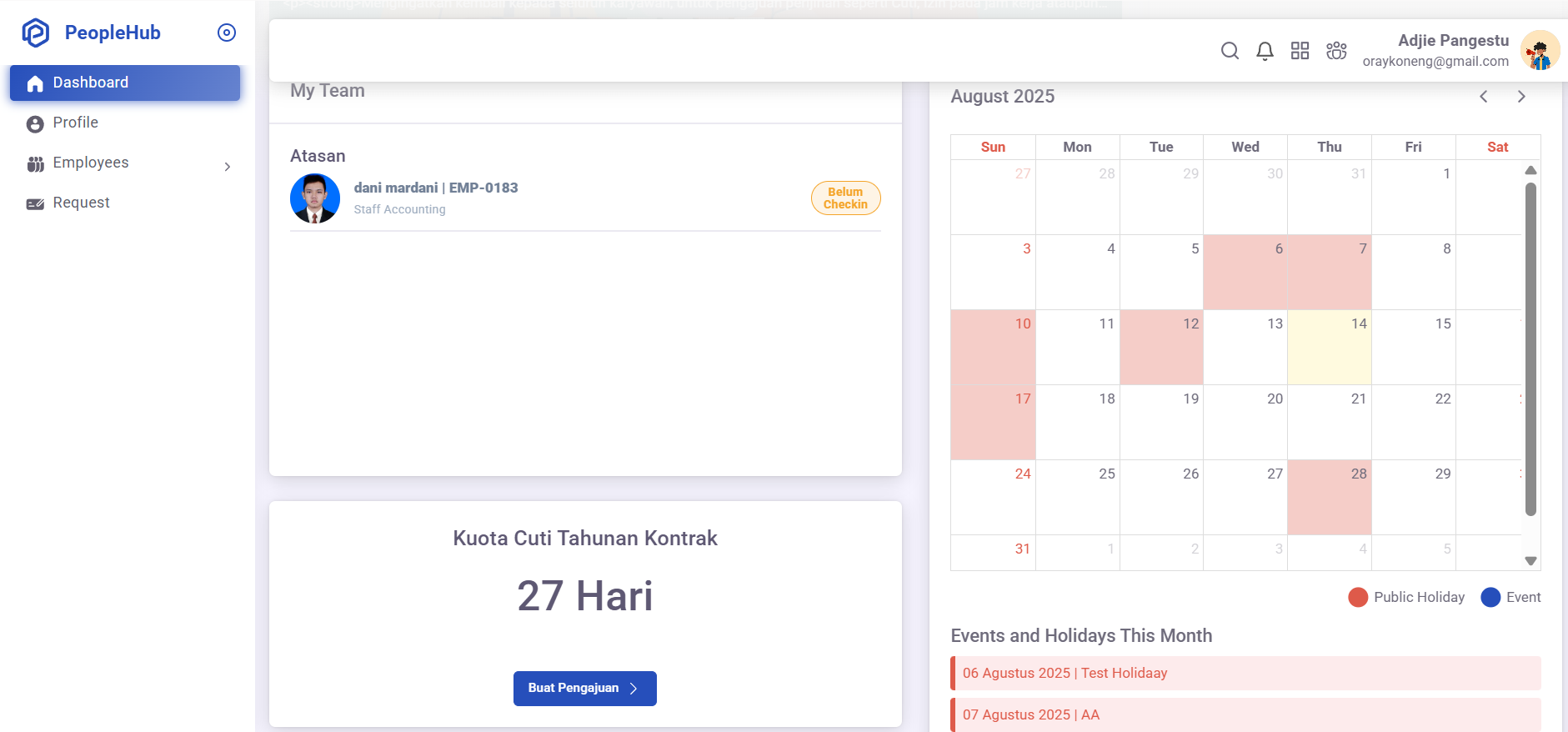Open the 06 Agustus 2025 Test Holidaay entry
This screenshot has height=732, width=1568.
tap(1245, 673)
